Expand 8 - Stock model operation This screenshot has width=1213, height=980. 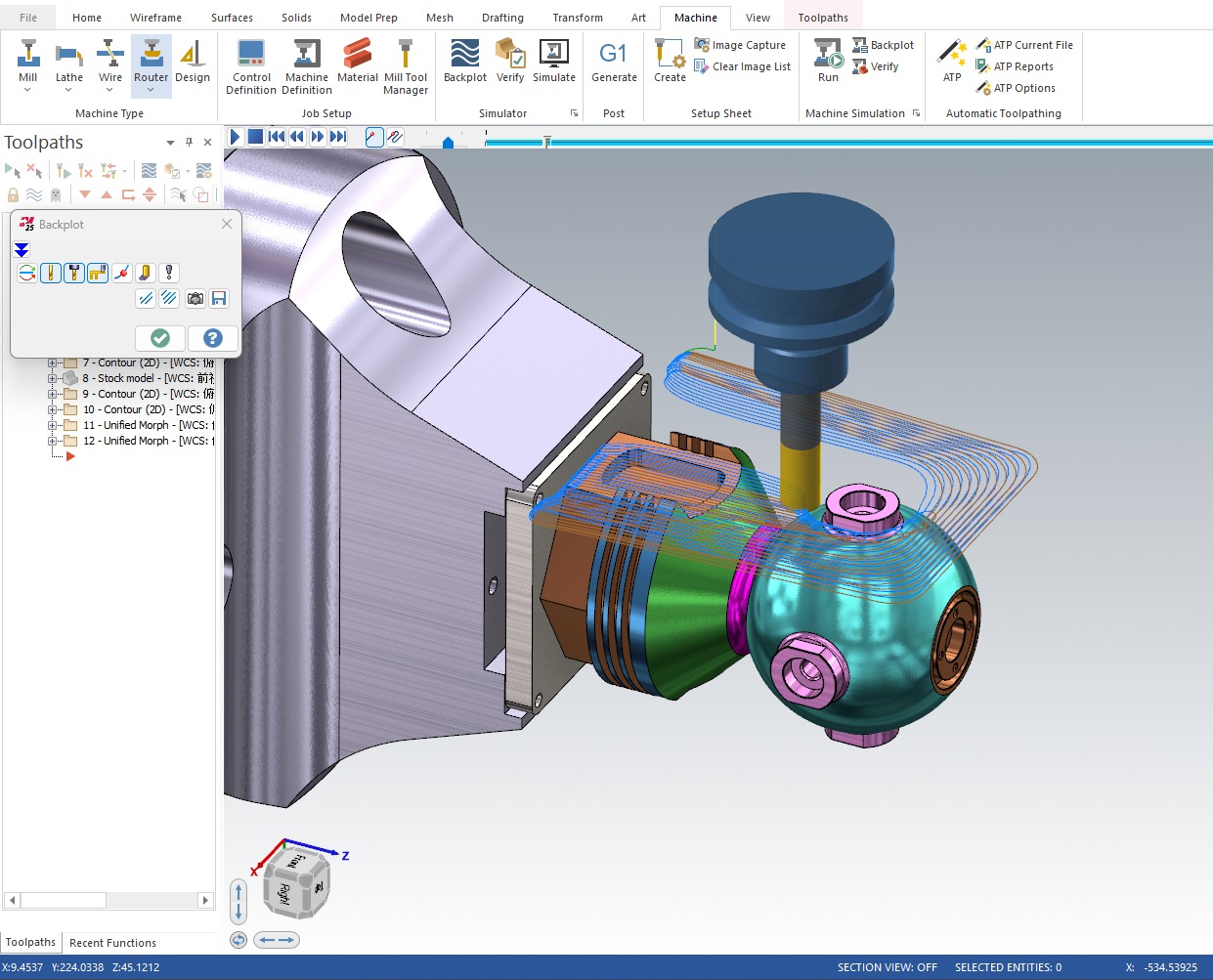(x=53, y=378)
